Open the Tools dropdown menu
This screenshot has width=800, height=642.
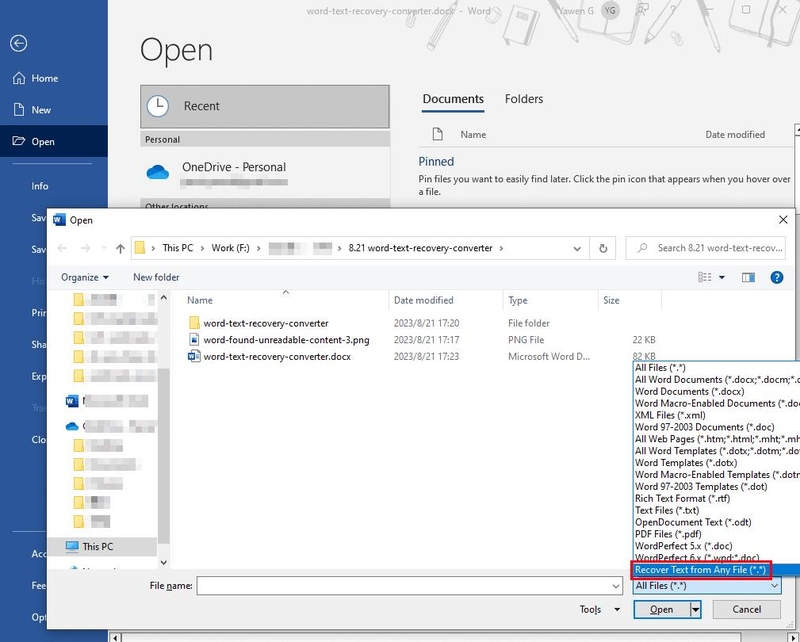click(x=600, y=609)
